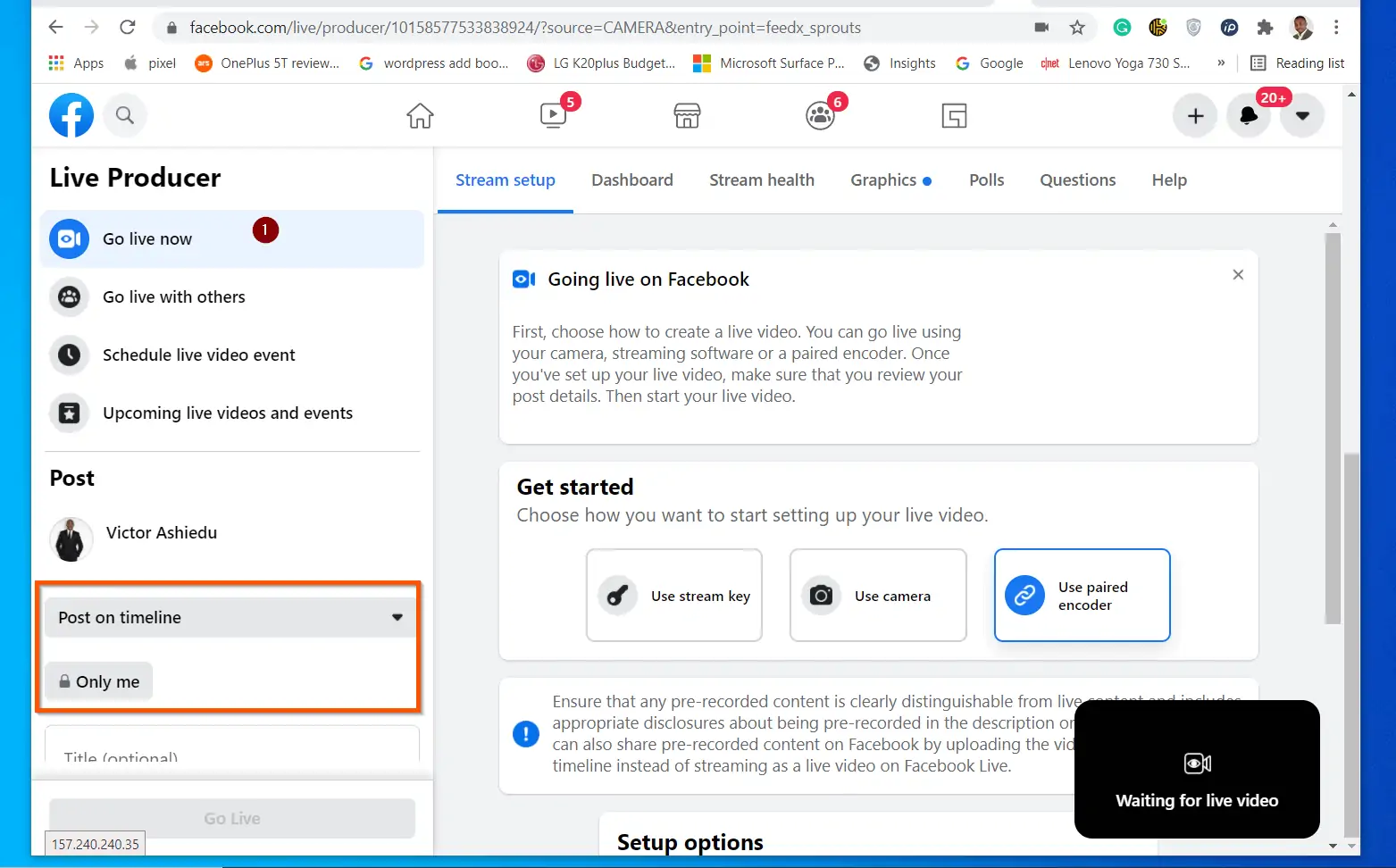Open the Insights bookmark
1396x868 pixels.
pos(900,63)
